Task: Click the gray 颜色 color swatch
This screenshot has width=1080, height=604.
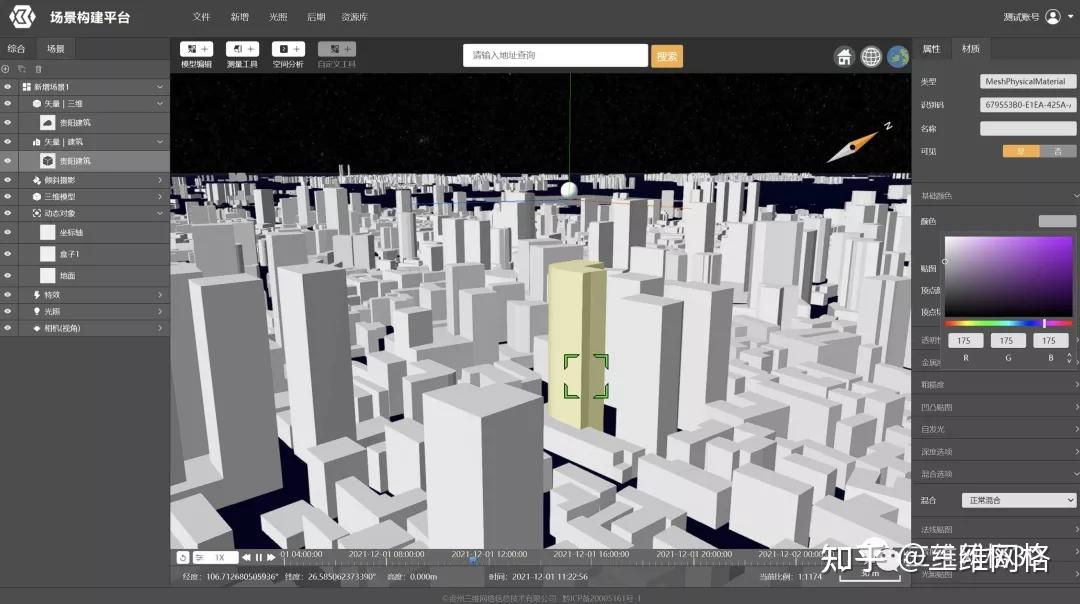Action: coord(1057,221)
